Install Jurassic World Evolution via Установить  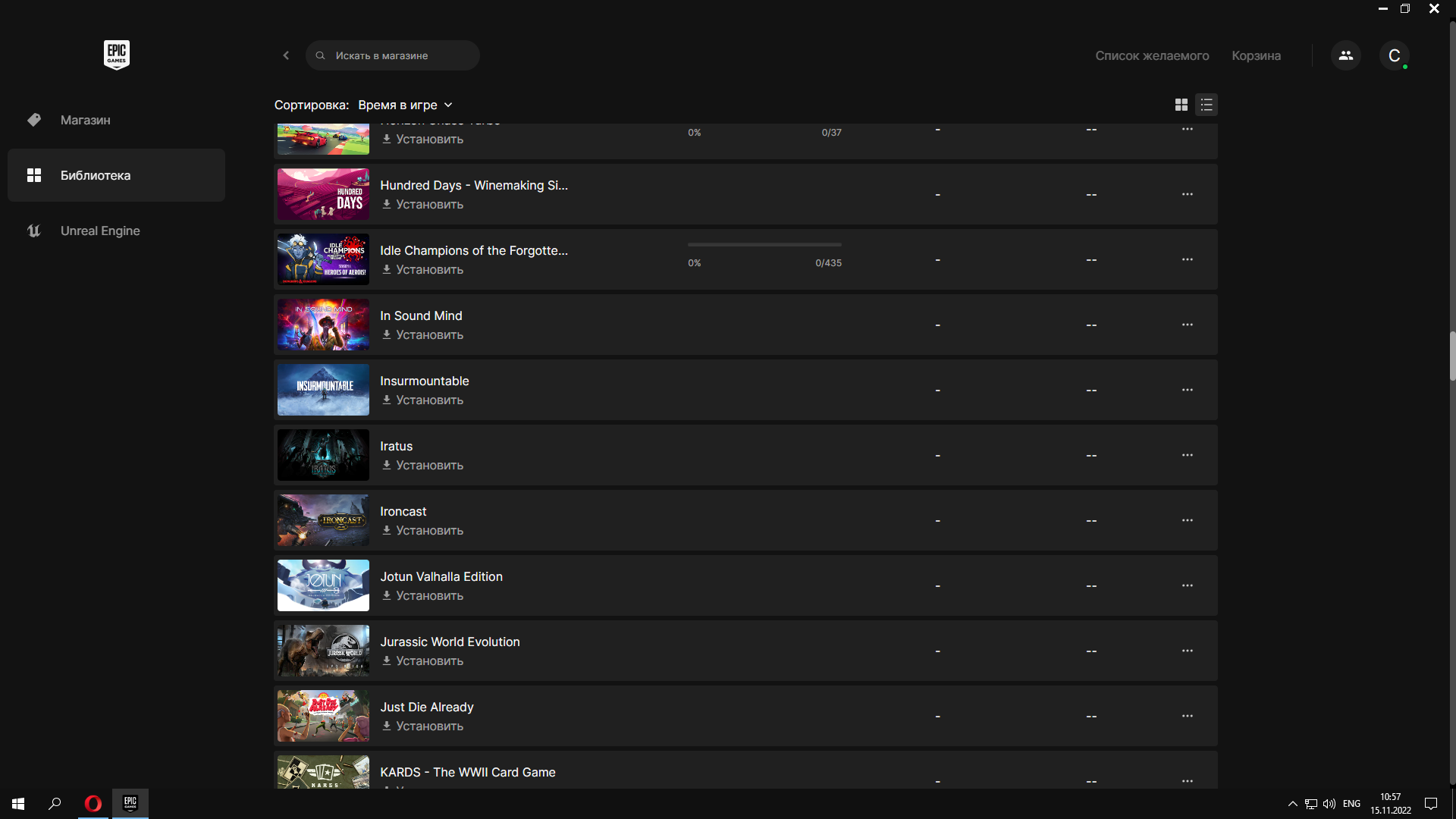pos(422,661)
